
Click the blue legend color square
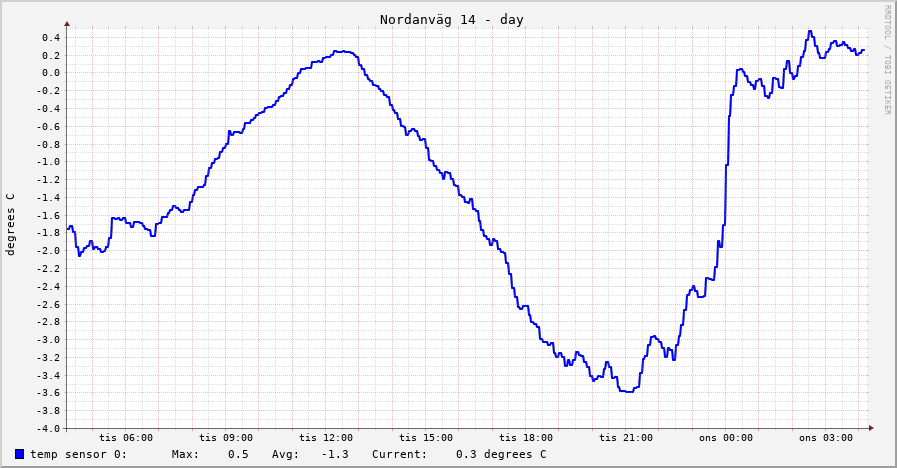coord(20,454)
